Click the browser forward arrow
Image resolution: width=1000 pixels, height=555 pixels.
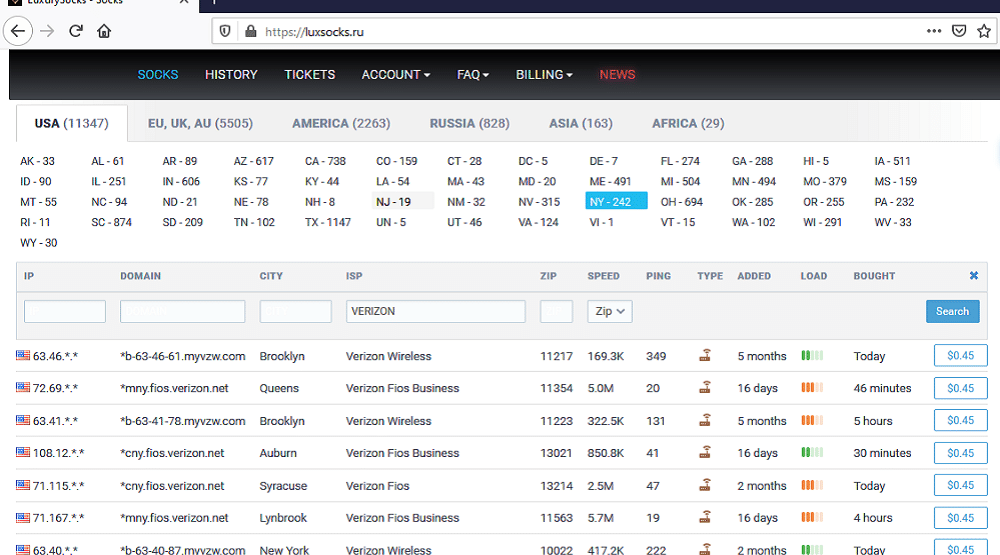click(x=47, y=31)
